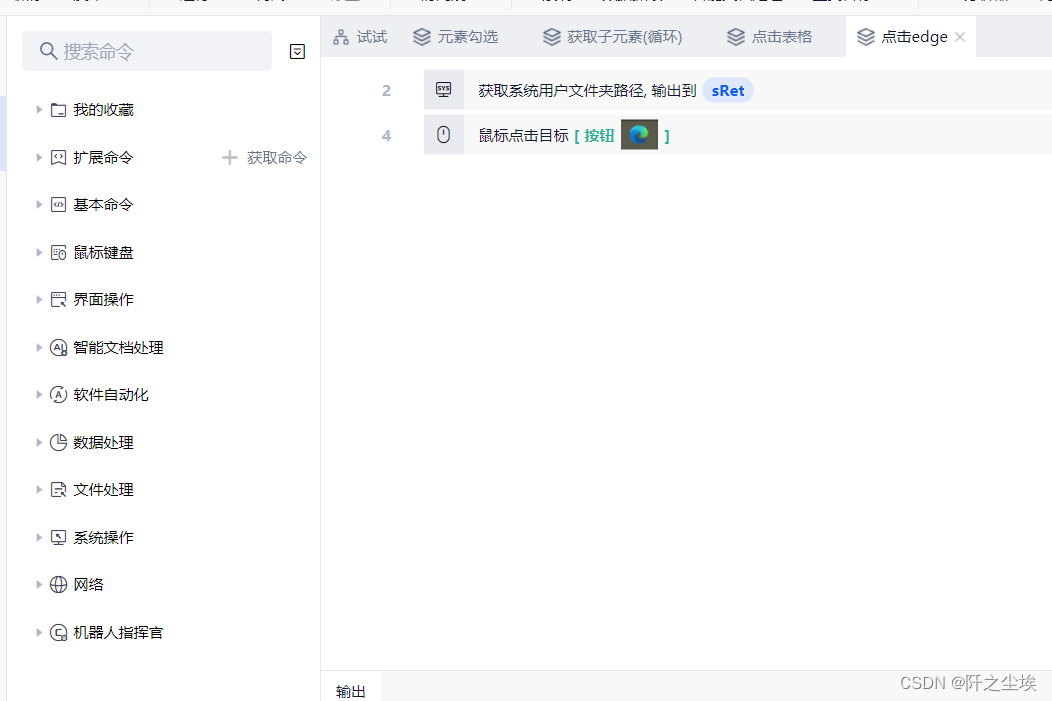Select the 我的收藏 label

click(x=103, y=110)
